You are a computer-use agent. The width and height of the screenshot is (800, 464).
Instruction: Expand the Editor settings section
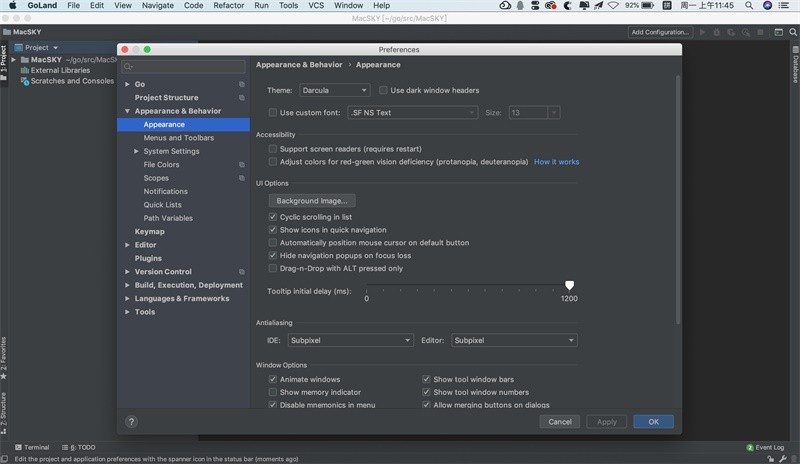(x=127, y=245)
